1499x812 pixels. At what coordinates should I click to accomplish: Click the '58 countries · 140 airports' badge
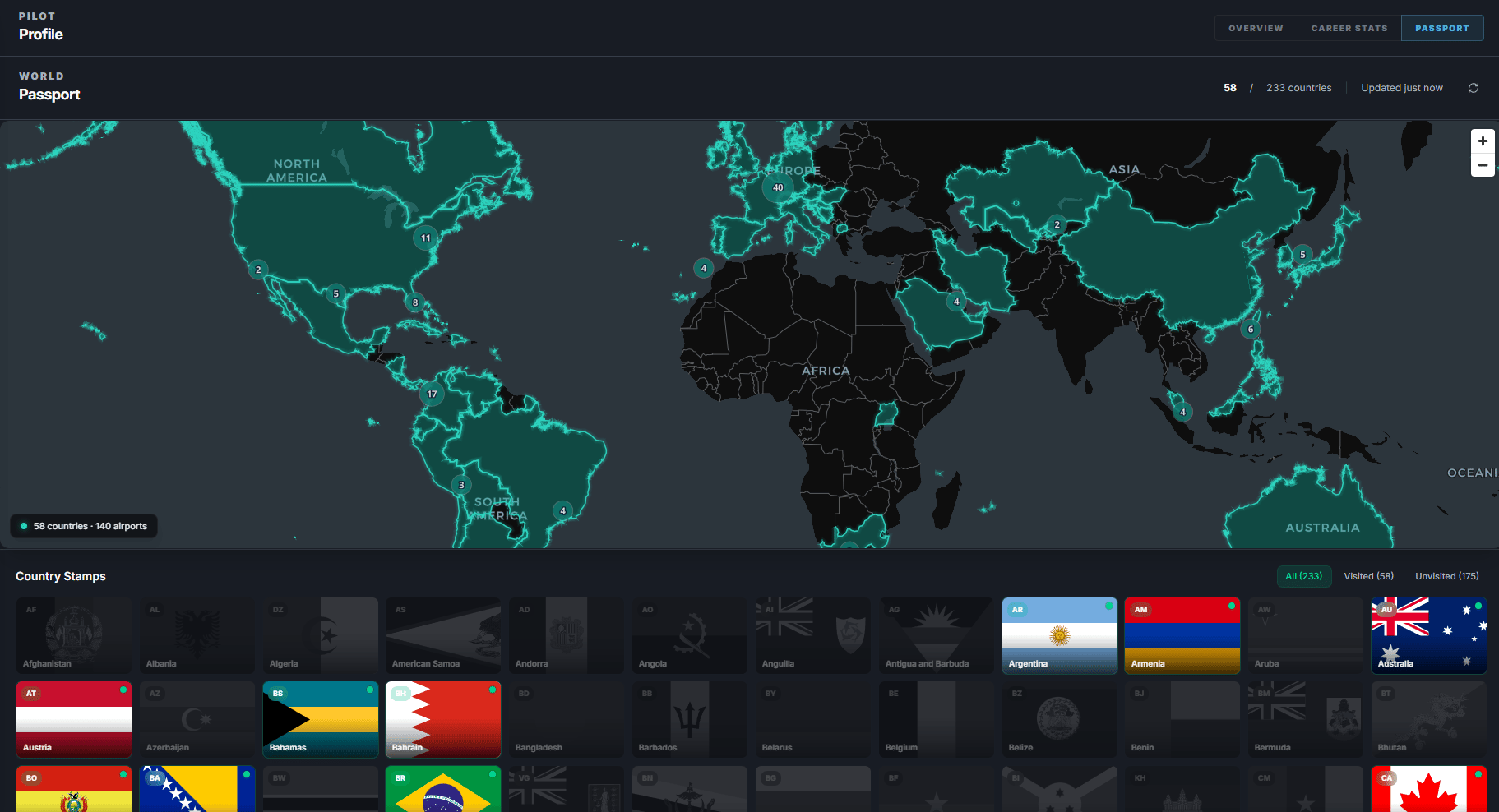coord(84,526)
